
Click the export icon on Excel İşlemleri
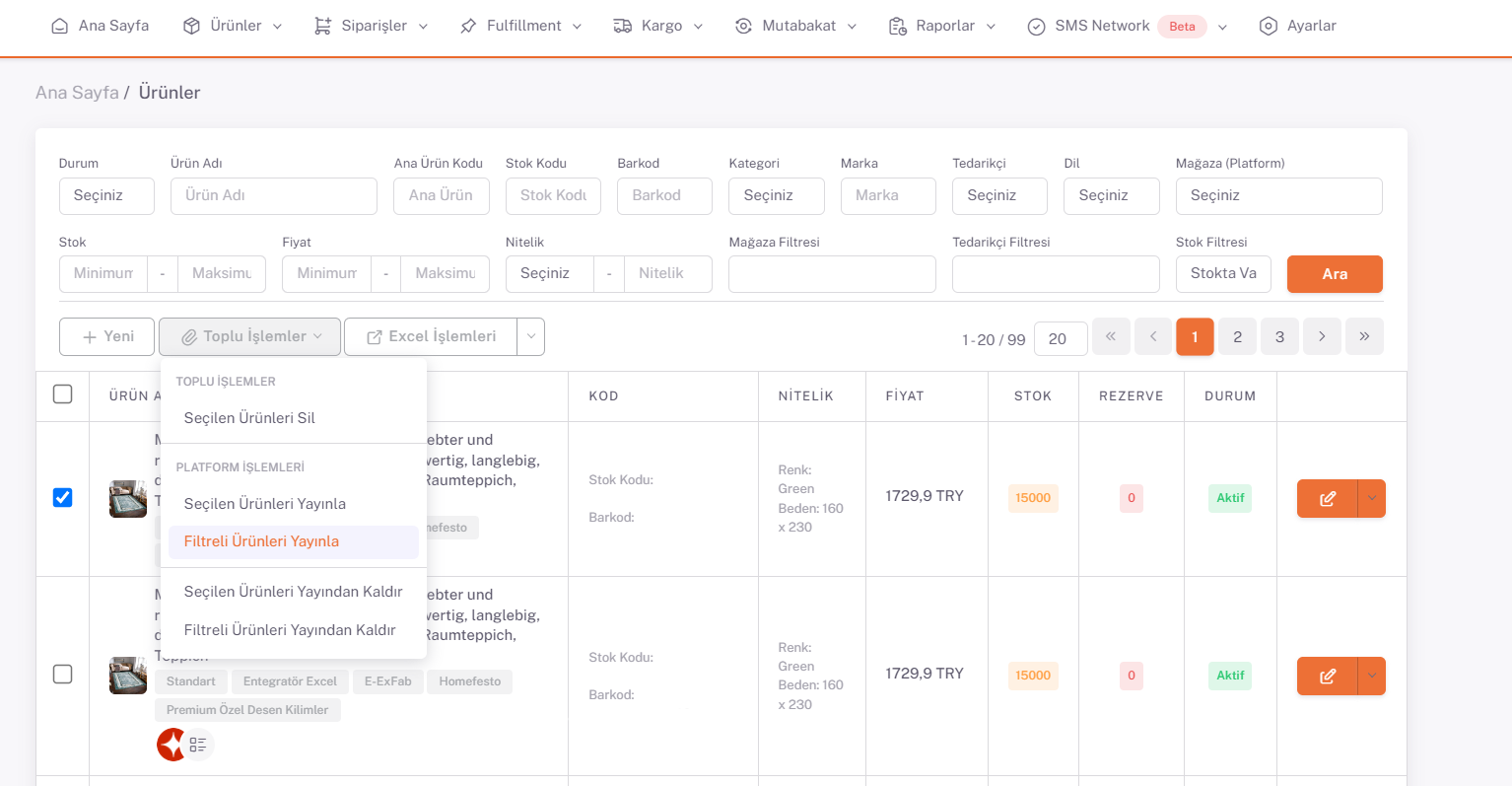tap(375, 337)
